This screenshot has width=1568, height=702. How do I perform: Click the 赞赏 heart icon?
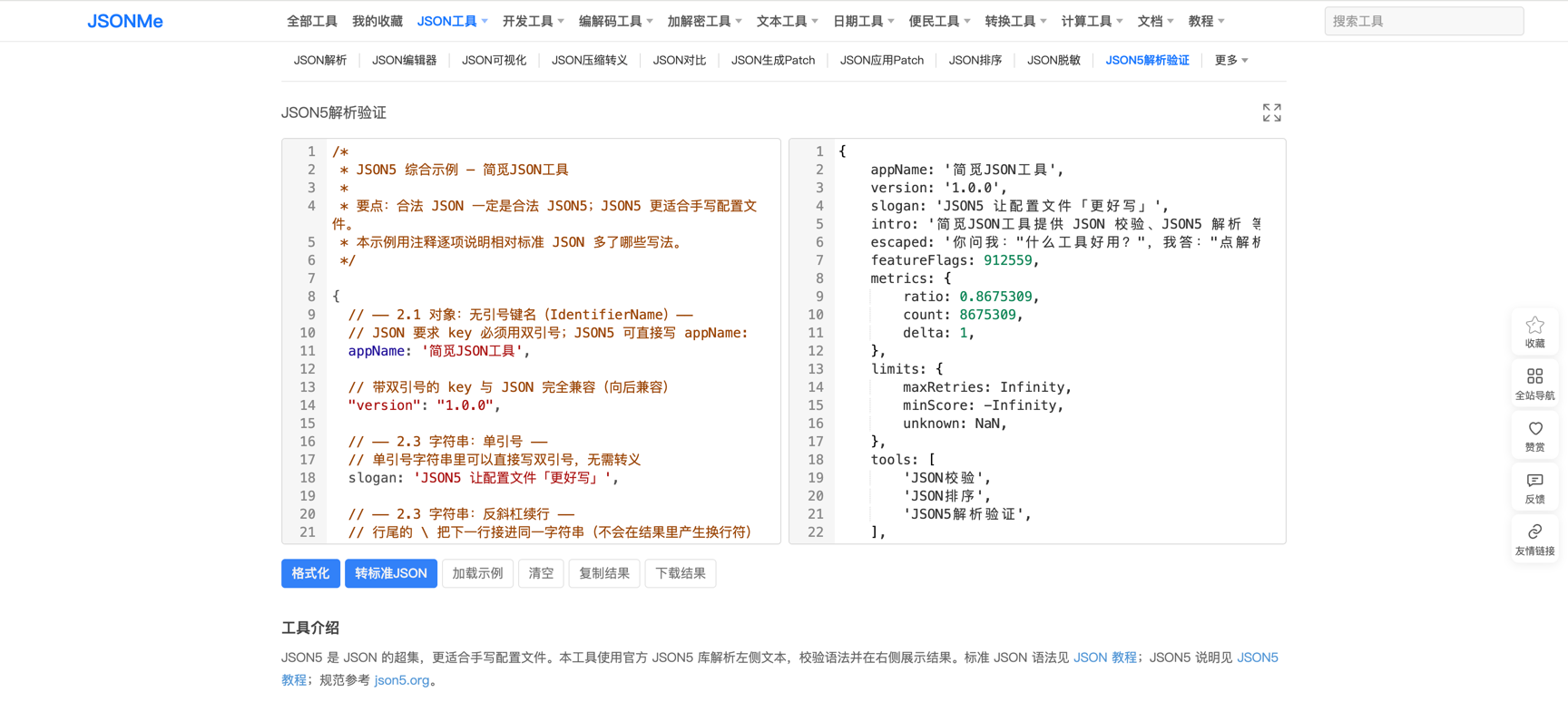(1534, 435)
